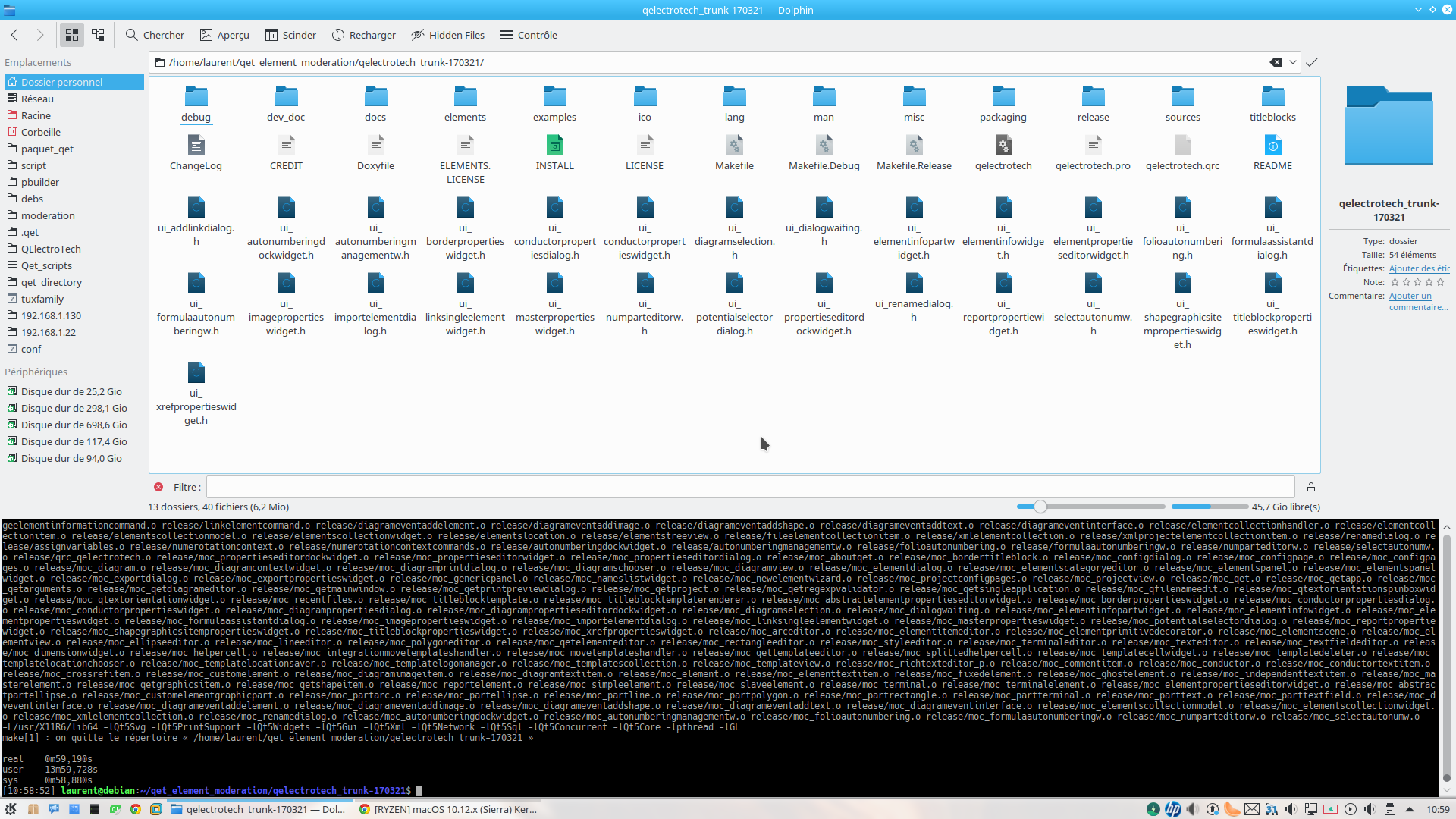Viewport: 1456px width, 819px height.
Task: Go back to the previous folder
Action: point(14,35)
